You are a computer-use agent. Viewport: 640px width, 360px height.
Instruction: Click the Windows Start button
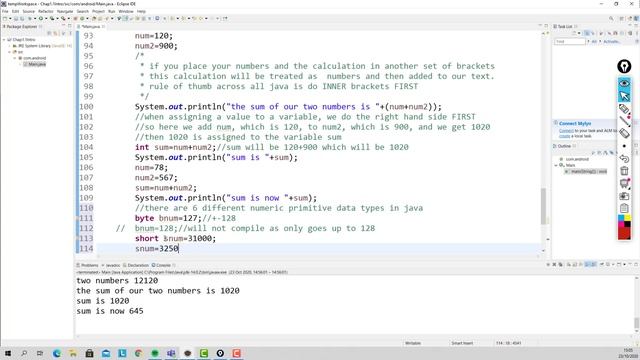click(x=7, y=353)
